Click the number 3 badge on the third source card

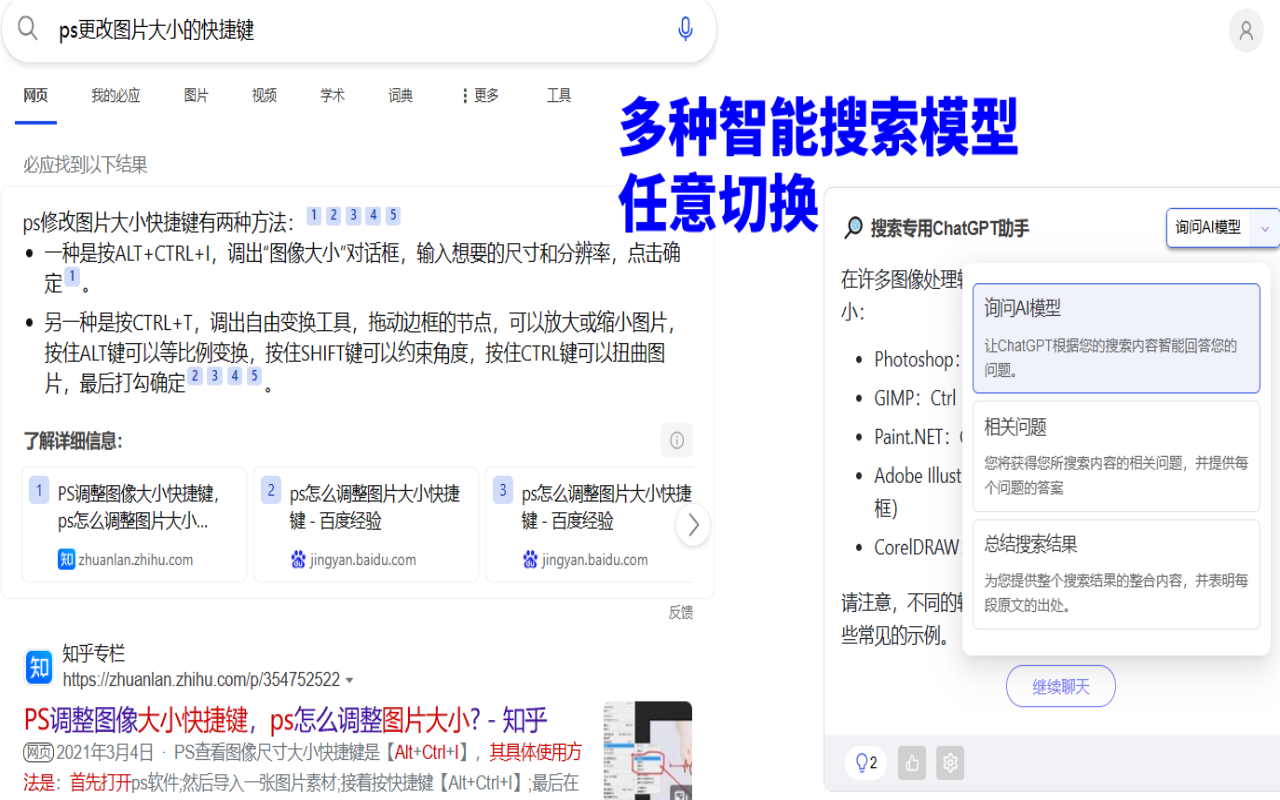coord(503,490)
